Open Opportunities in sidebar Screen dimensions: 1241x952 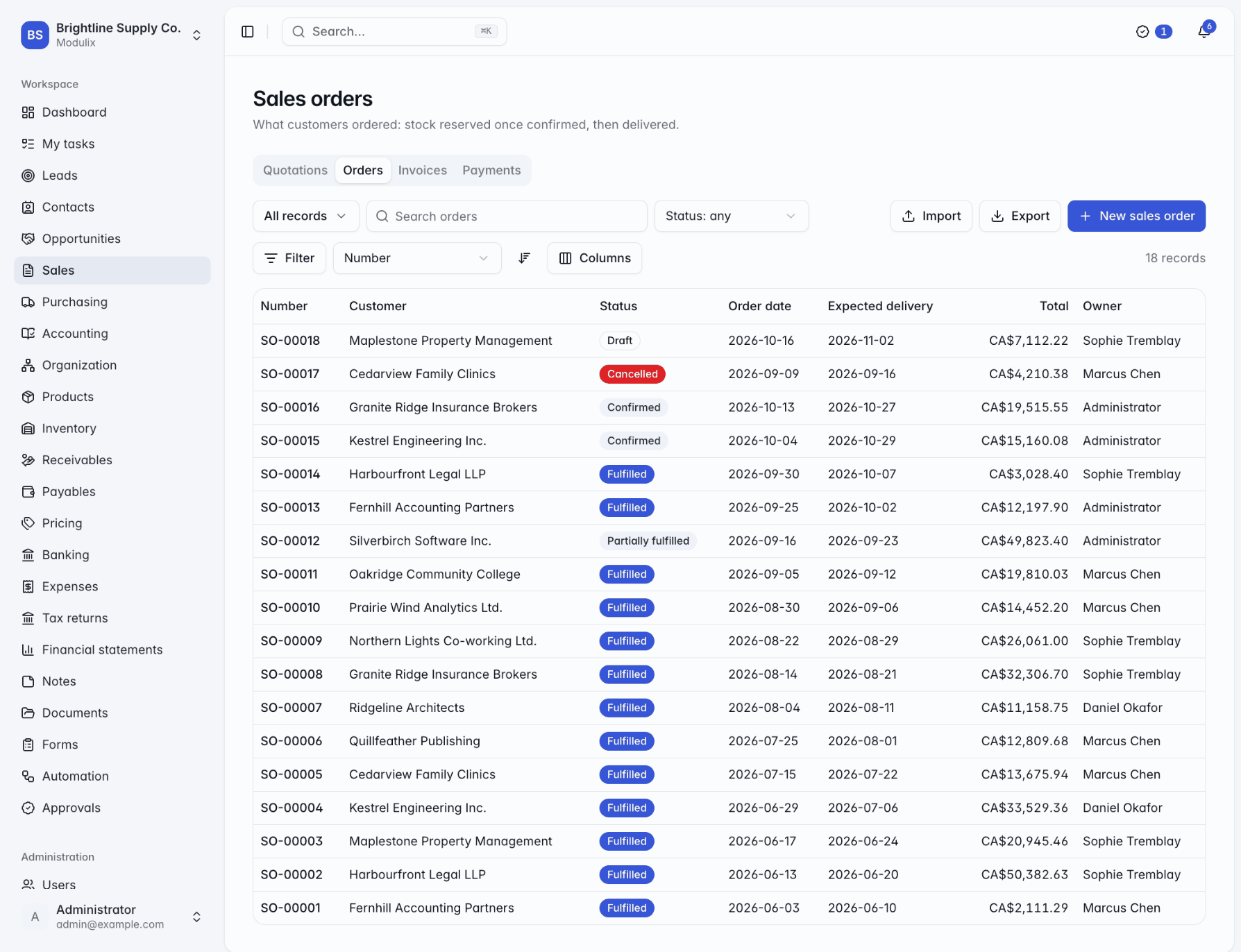[112, 239]
